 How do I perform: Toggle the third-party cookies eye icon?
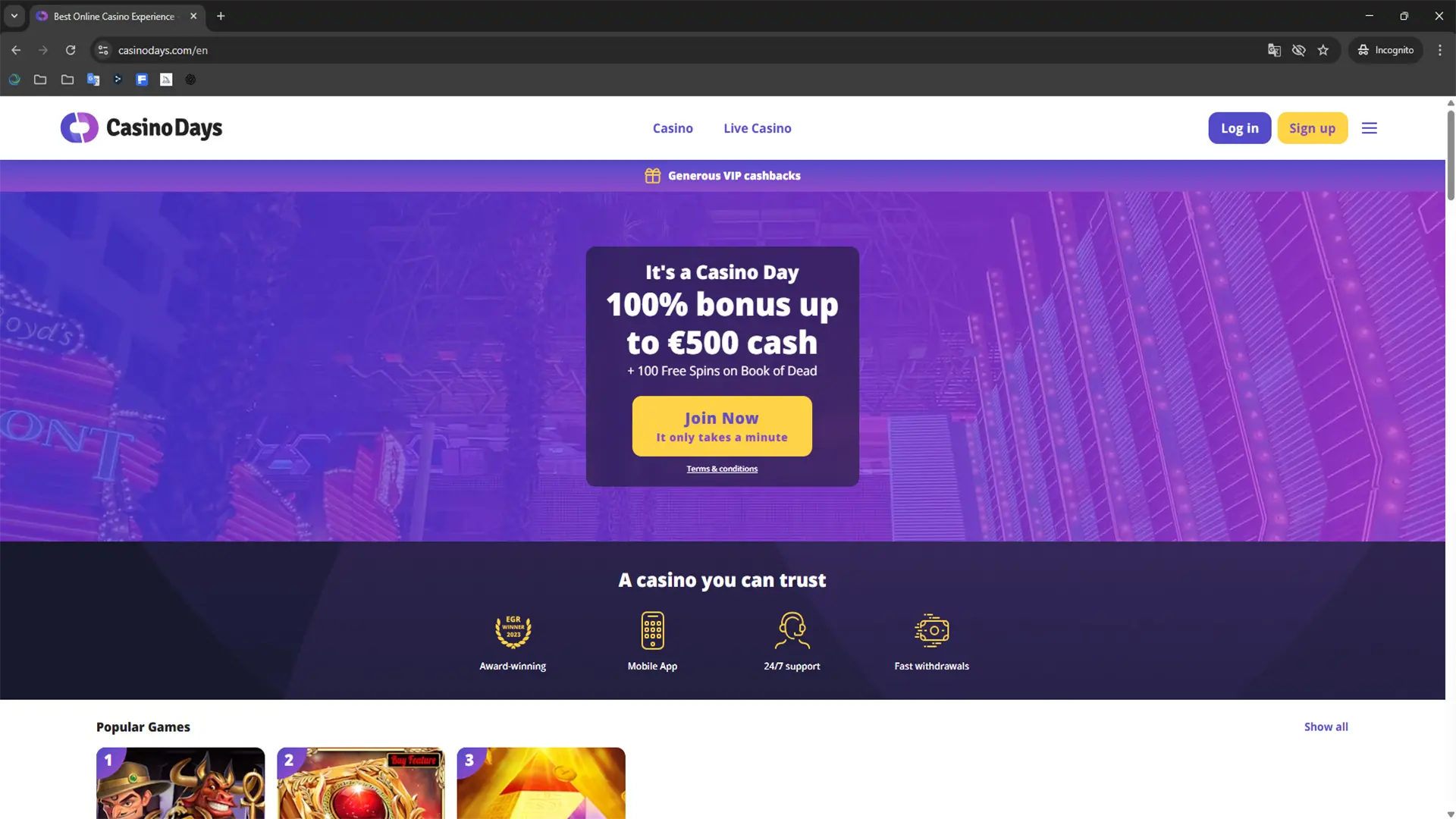pos(1299,50)
